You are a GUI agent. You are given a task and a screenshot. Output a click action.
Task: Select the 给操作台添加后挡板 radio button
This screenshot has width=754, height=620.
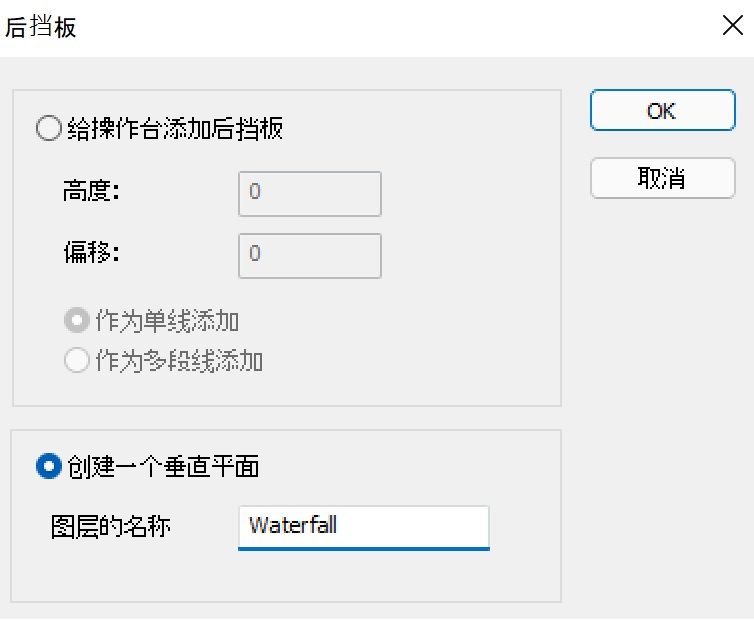[48, 129]
